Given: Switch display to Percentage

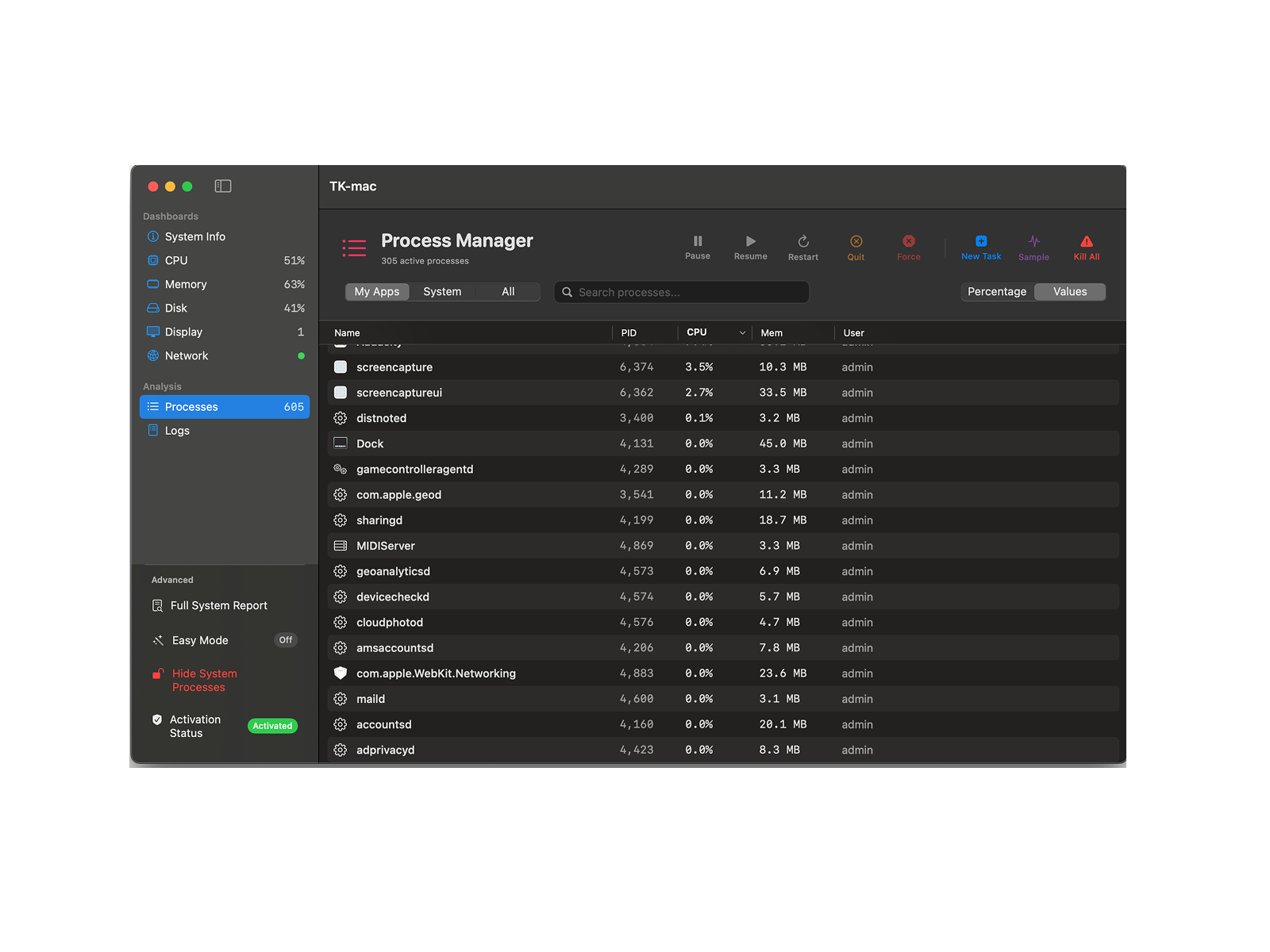Looking at the screenshot, I should (x=997, y=292).
